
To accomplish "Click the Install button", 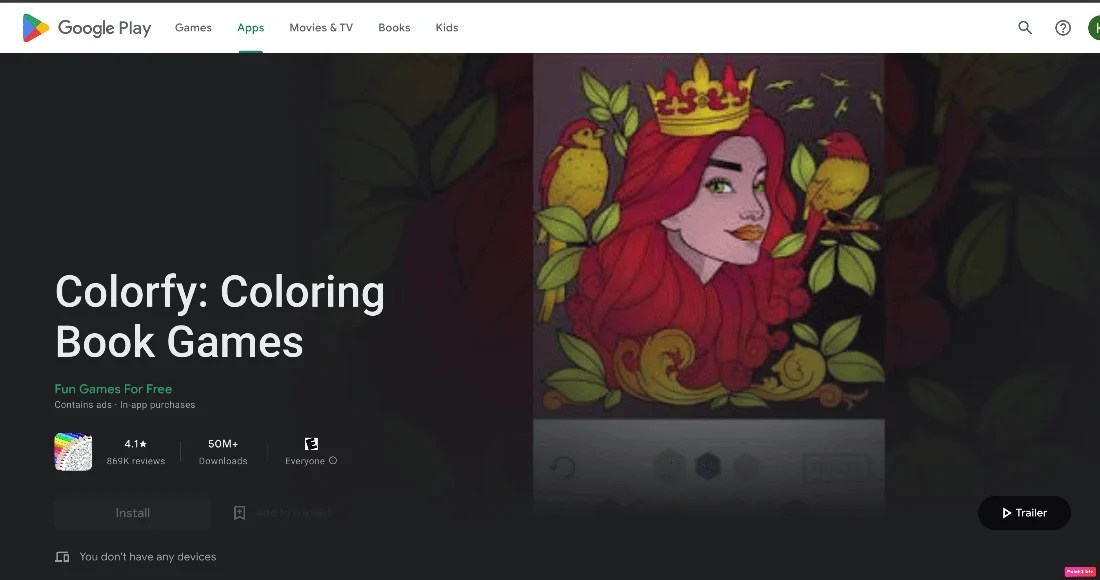I will point(133,513).
